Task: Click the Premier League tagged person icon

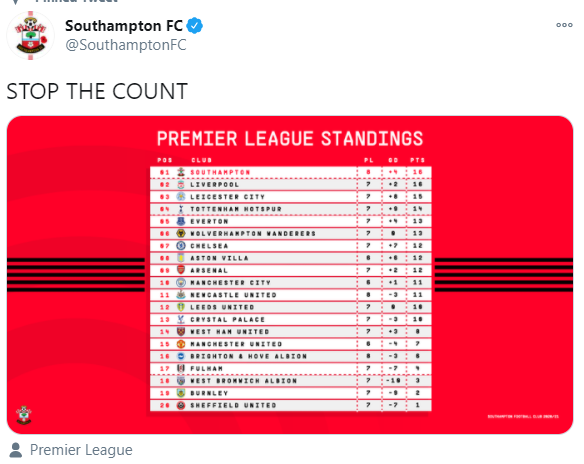Action: [16, 450]
